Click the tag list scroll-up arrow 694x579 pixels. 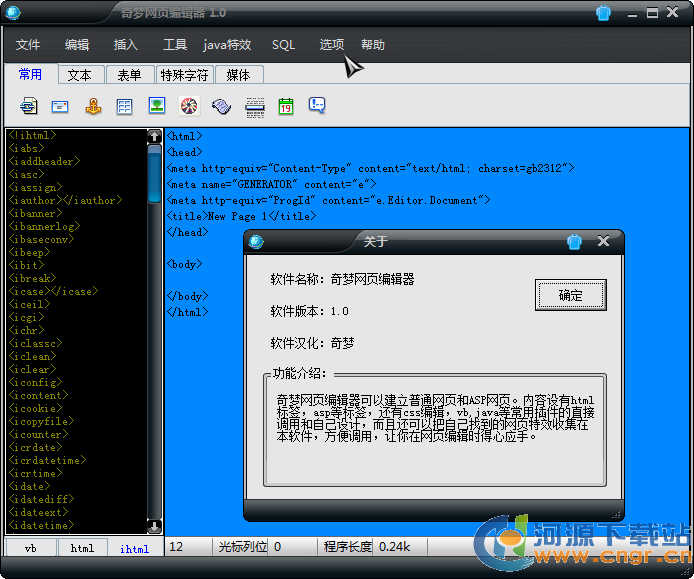(x=154, y=136)
